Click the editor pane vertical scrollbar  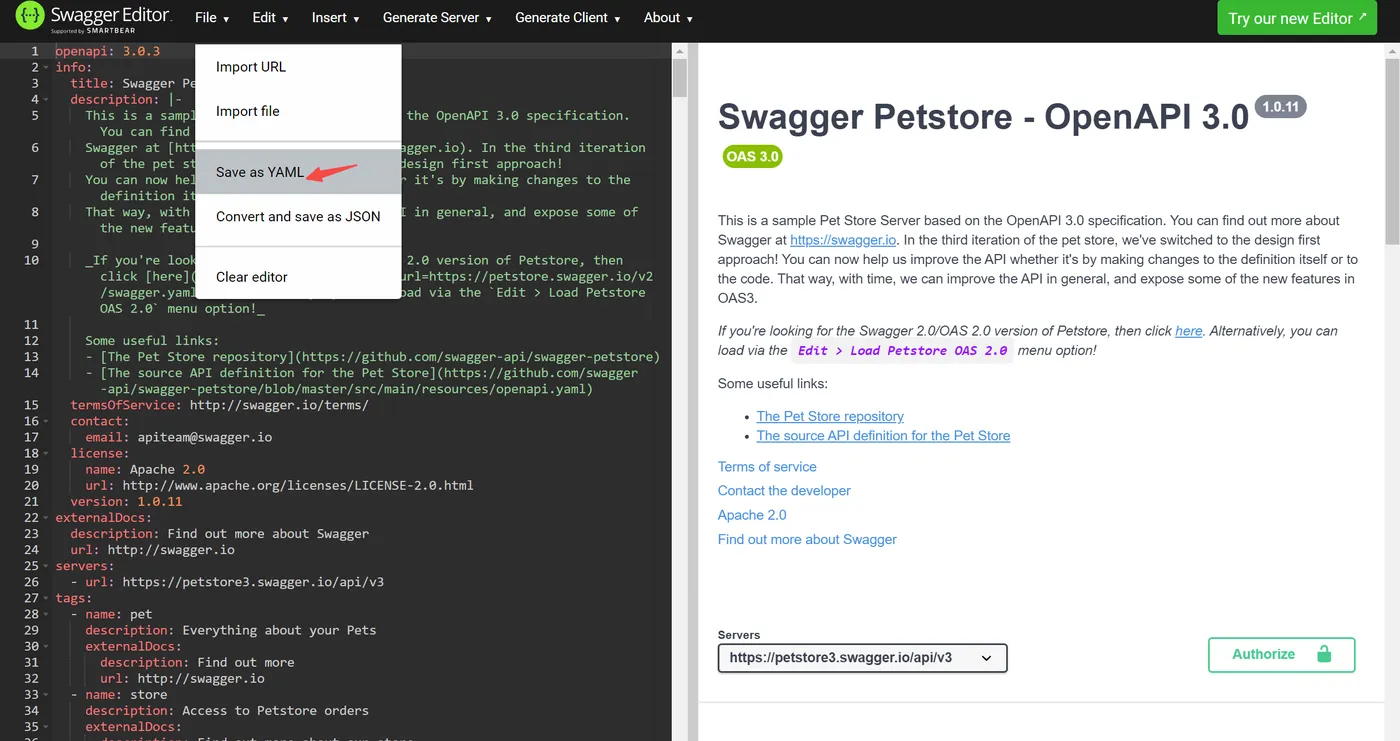pos(680,80)
